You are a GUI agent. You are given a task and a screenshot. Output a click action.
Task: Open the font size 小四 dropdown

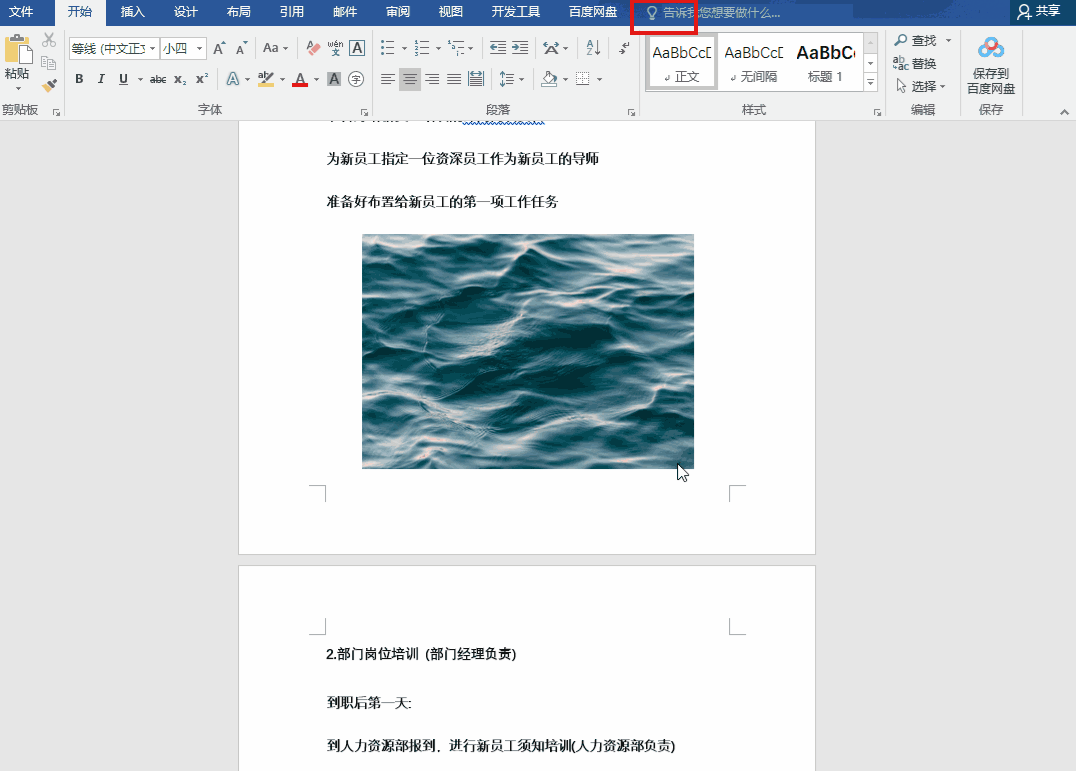[200, 48]
